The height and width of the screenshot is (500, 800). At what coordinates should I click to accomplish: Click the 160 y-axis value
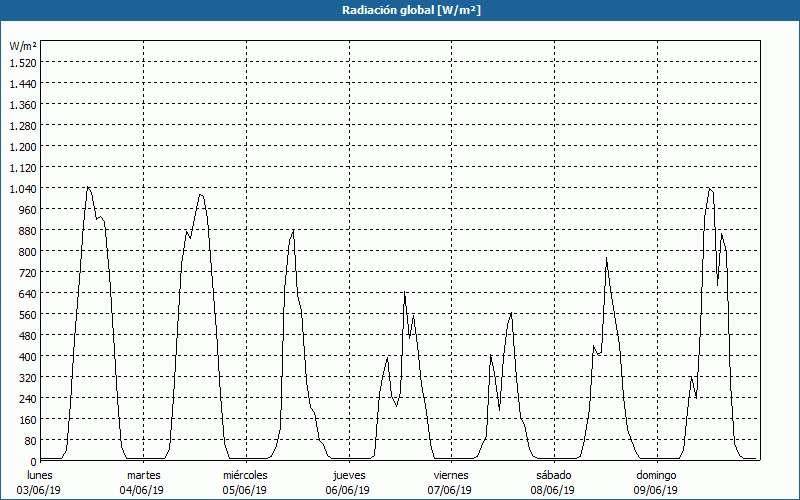[28, 419]
